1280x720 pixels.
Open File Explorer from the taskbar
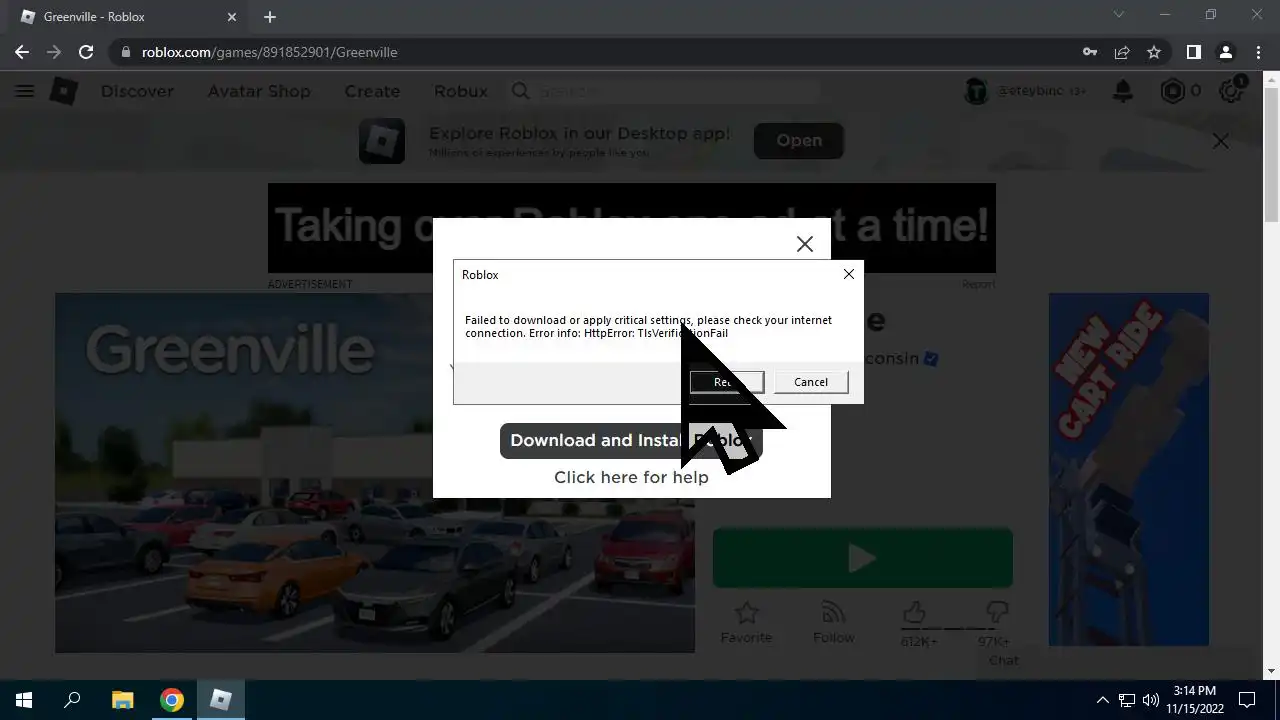(x=122, y=700)
